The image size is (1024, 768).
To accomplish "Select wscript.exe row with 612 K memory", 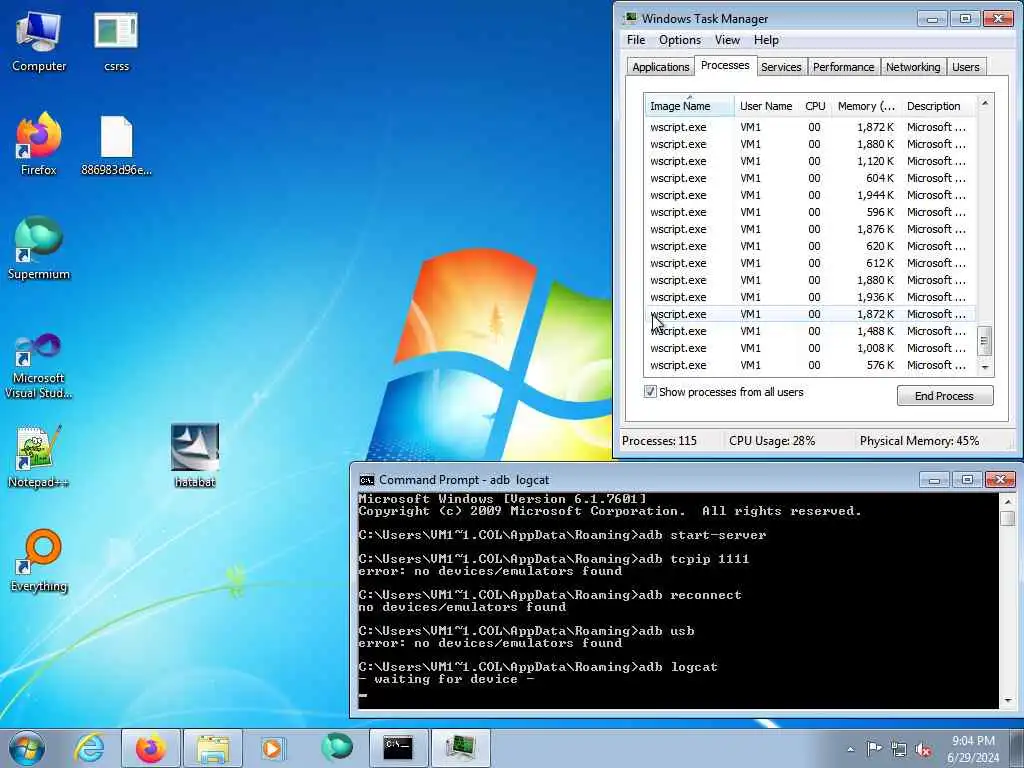I will (810, 263).
